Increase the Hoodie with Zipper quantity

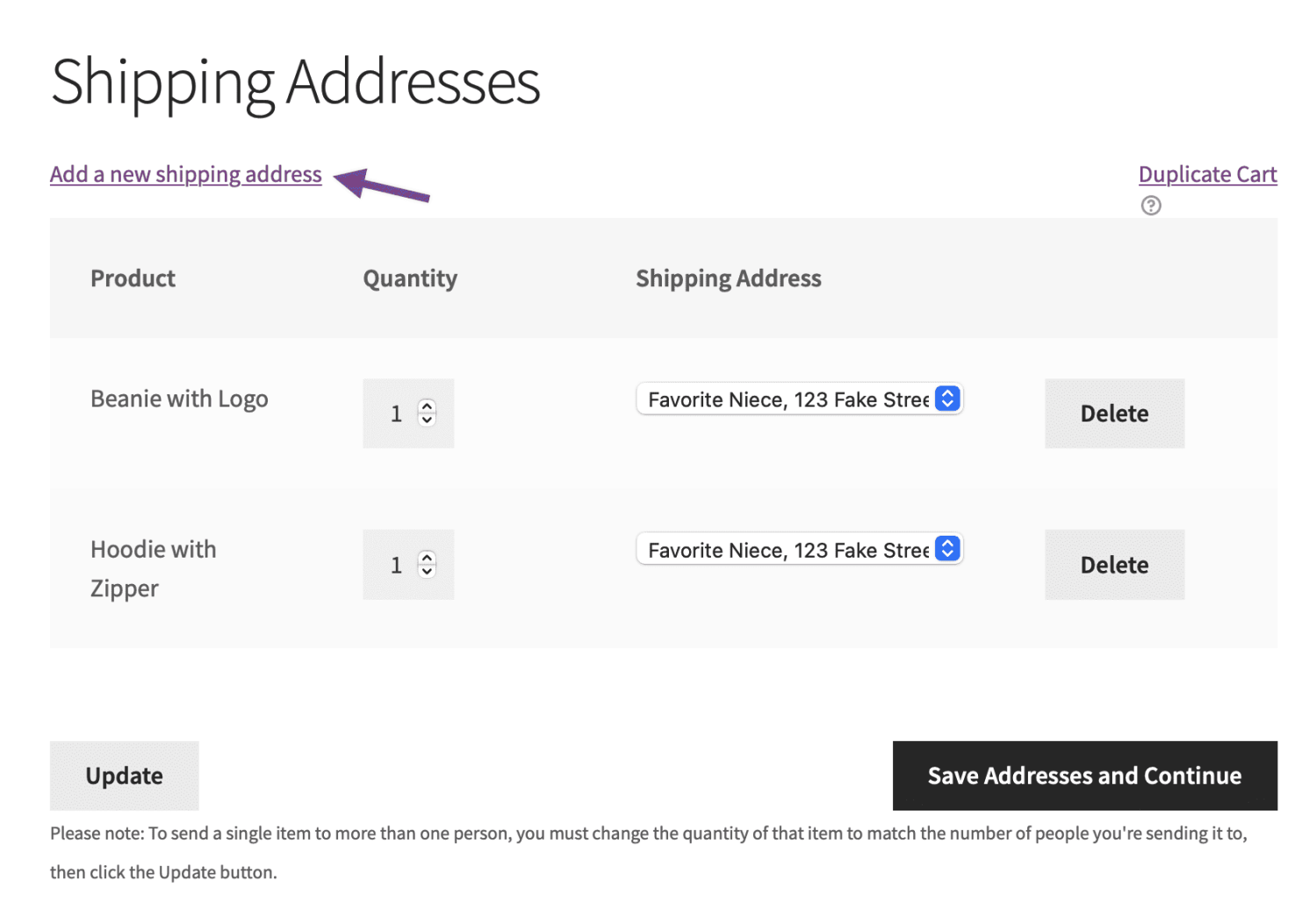tap(427, 557)
